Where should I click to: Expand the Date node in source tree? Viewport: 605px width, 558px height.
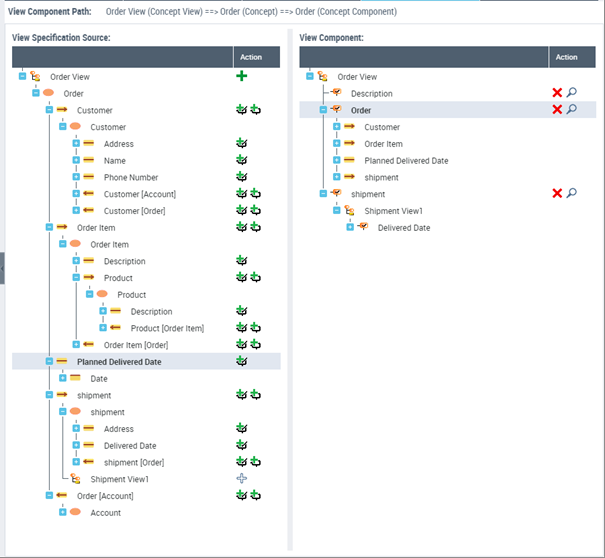pos(62,378)
